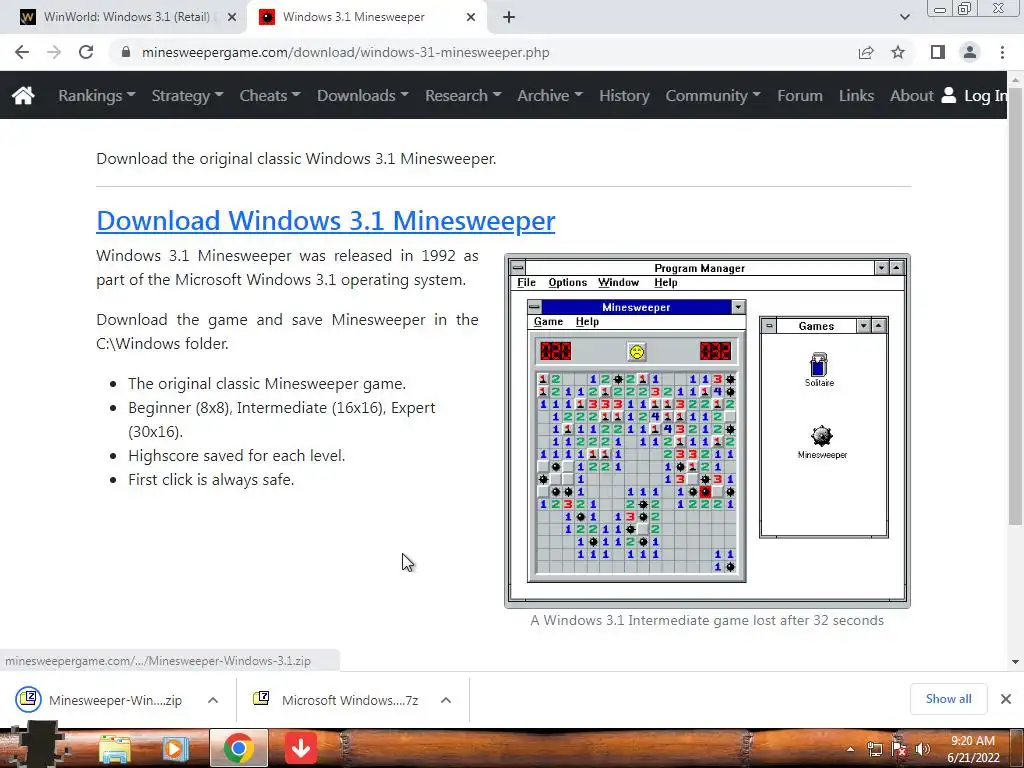Click the page vertical scrollbar thumb
Viewport: 1024px width, 768px height.
[1015, 307]
